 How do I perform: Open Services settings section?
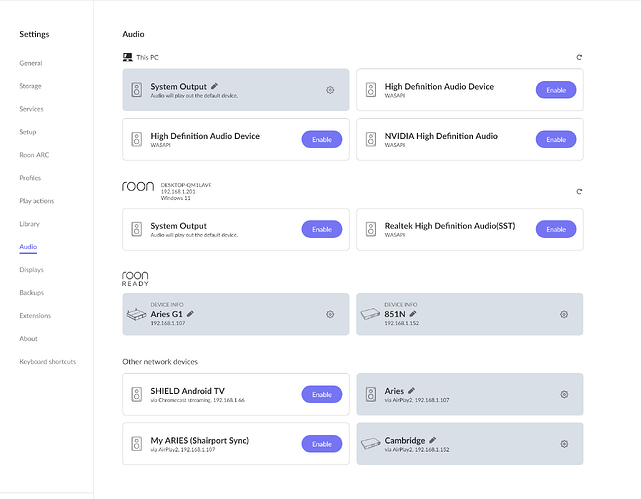(x=31, y=109)
